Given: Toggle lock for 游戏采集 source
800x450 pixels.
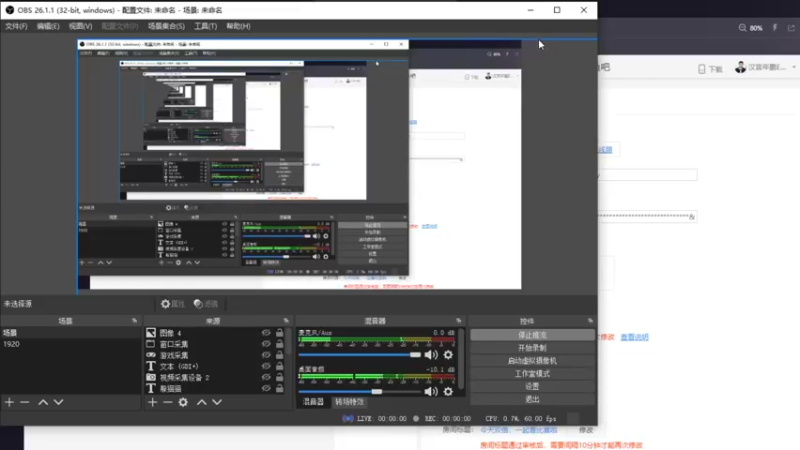Looking at the screenshot, I should click(280, 355).
